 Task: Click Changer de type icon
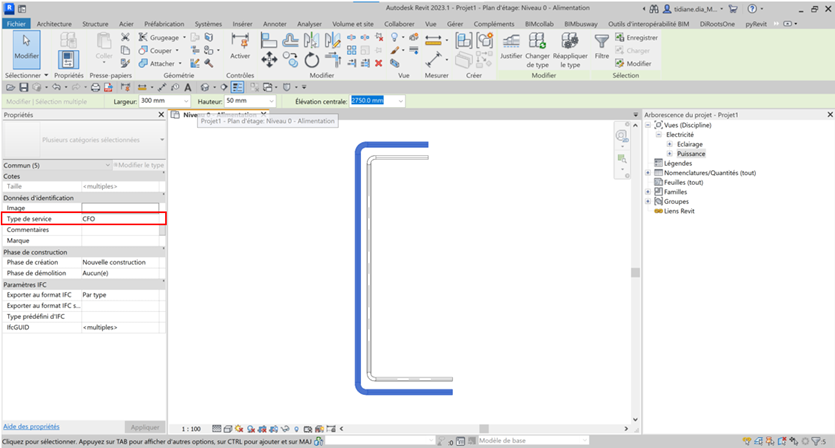(537, 42)
